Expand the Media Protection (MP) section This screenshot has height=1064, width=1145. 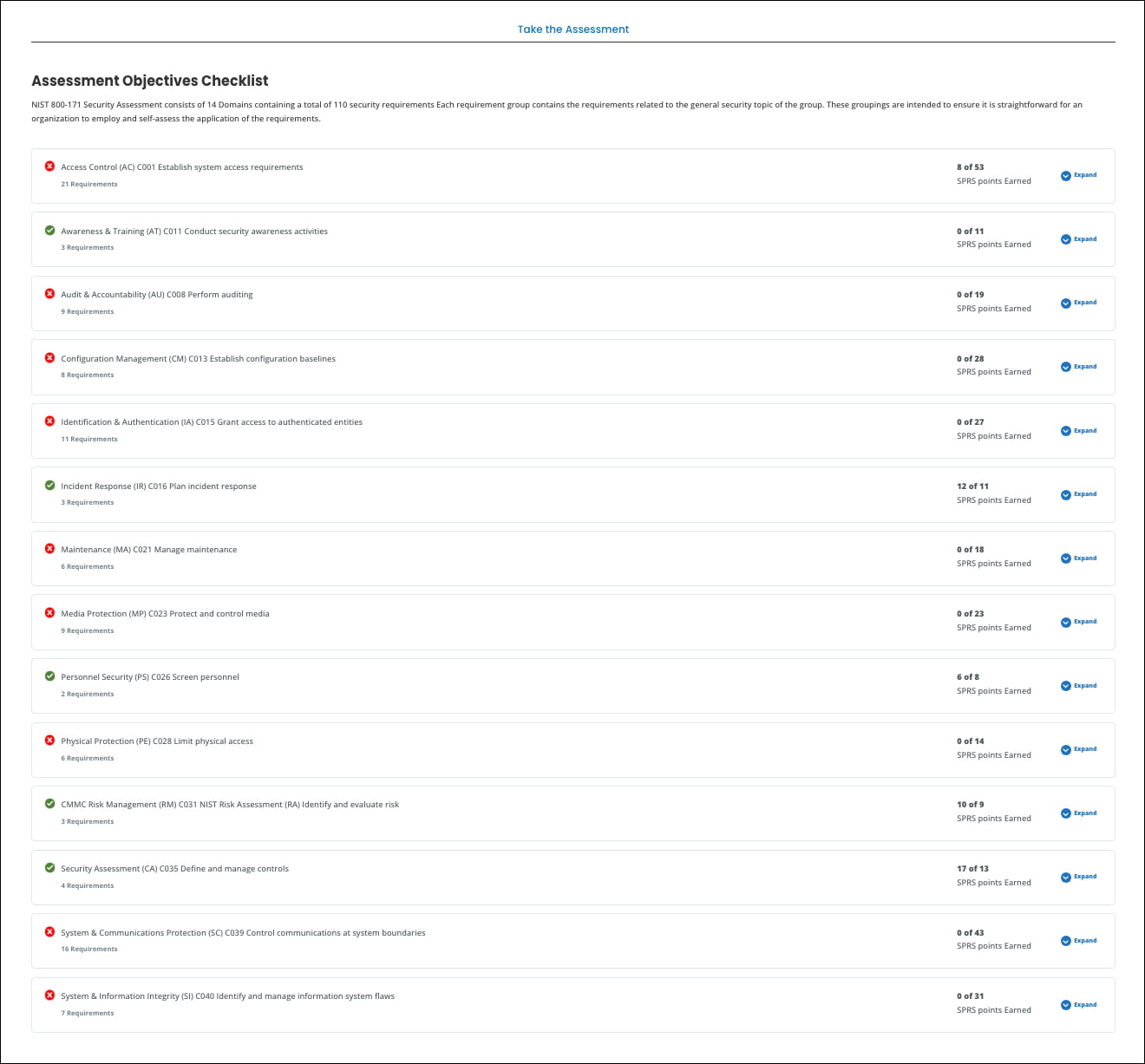click(x=1078, y=622)
